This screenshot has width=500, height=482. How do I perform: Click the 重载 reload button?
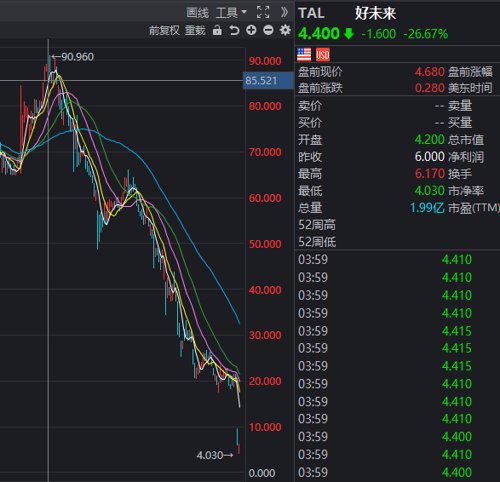coord(195,31)
